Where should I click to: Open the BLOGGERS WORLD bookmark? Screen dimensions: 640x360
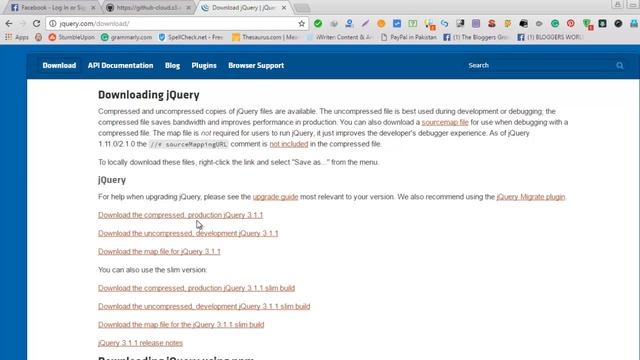(x=550, y=37)
